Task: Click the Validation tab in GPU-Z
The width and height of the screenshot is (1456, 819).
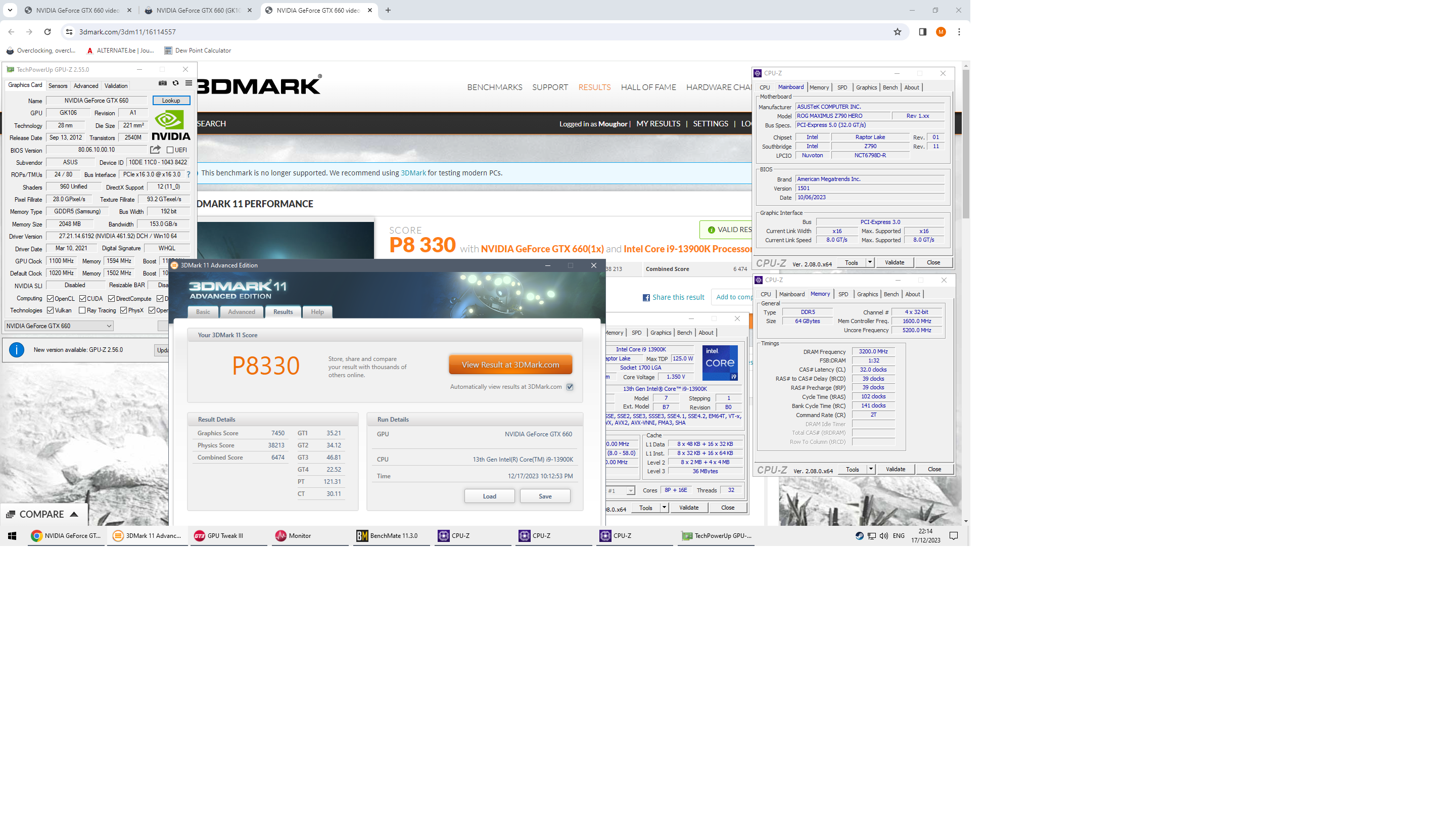Action: (x=116, y=86)
